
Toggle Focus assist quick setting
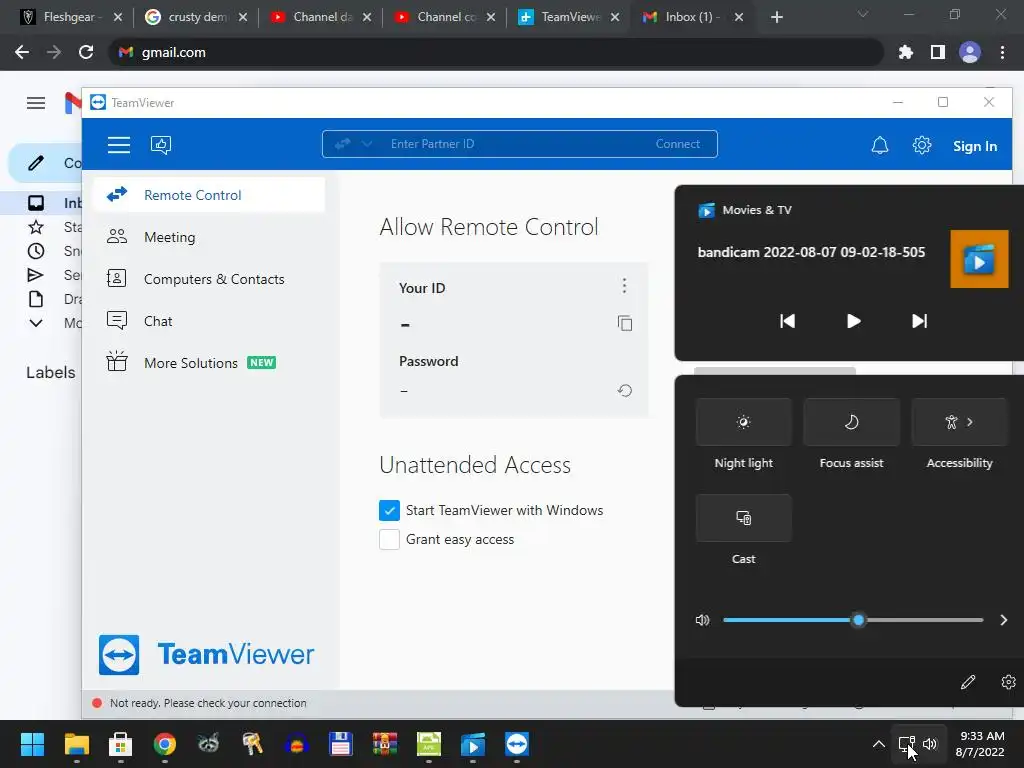(x=851, y=422)
